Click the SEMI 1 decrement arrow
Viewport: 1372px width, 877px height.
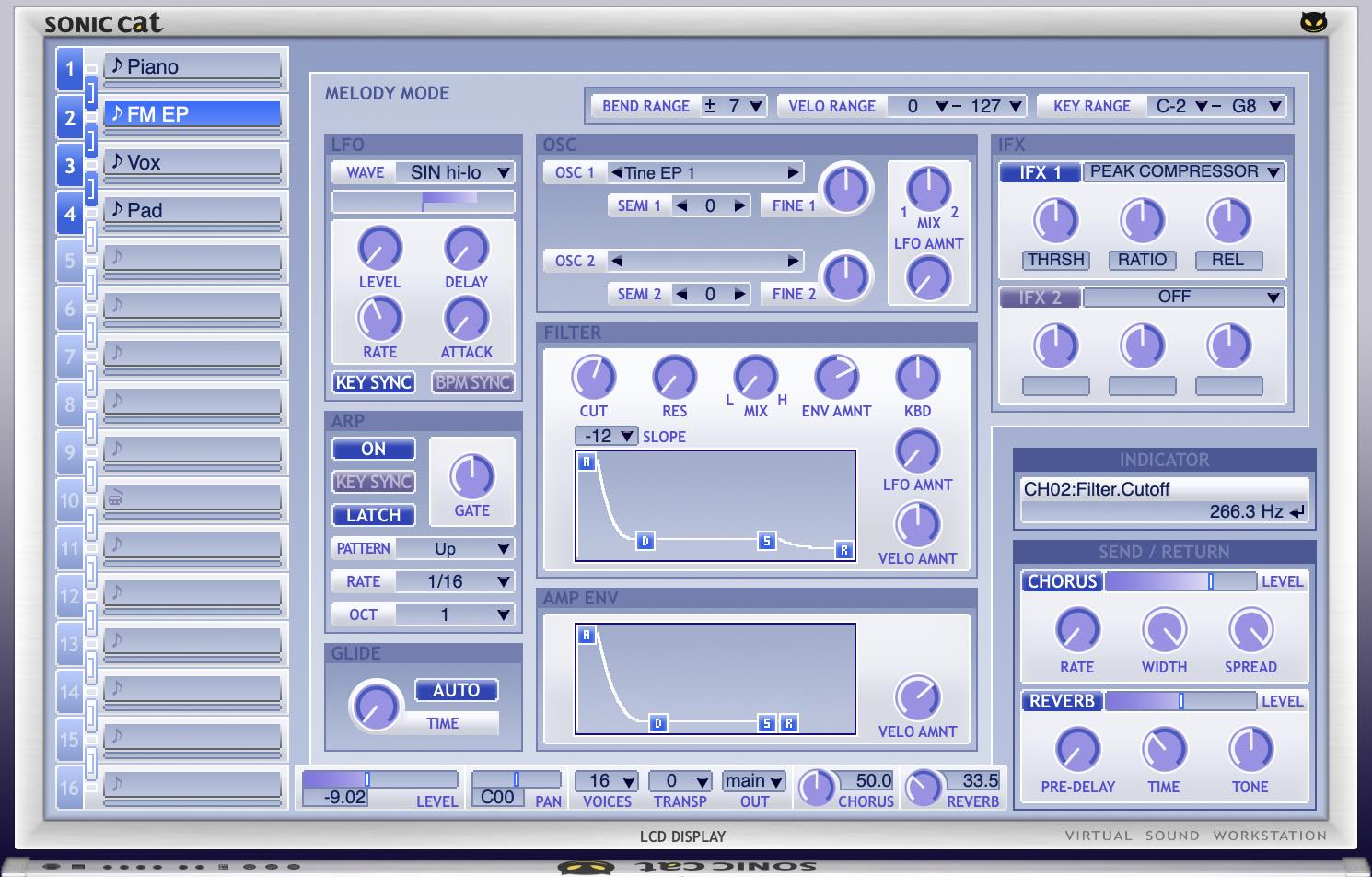tap(681, 205)
